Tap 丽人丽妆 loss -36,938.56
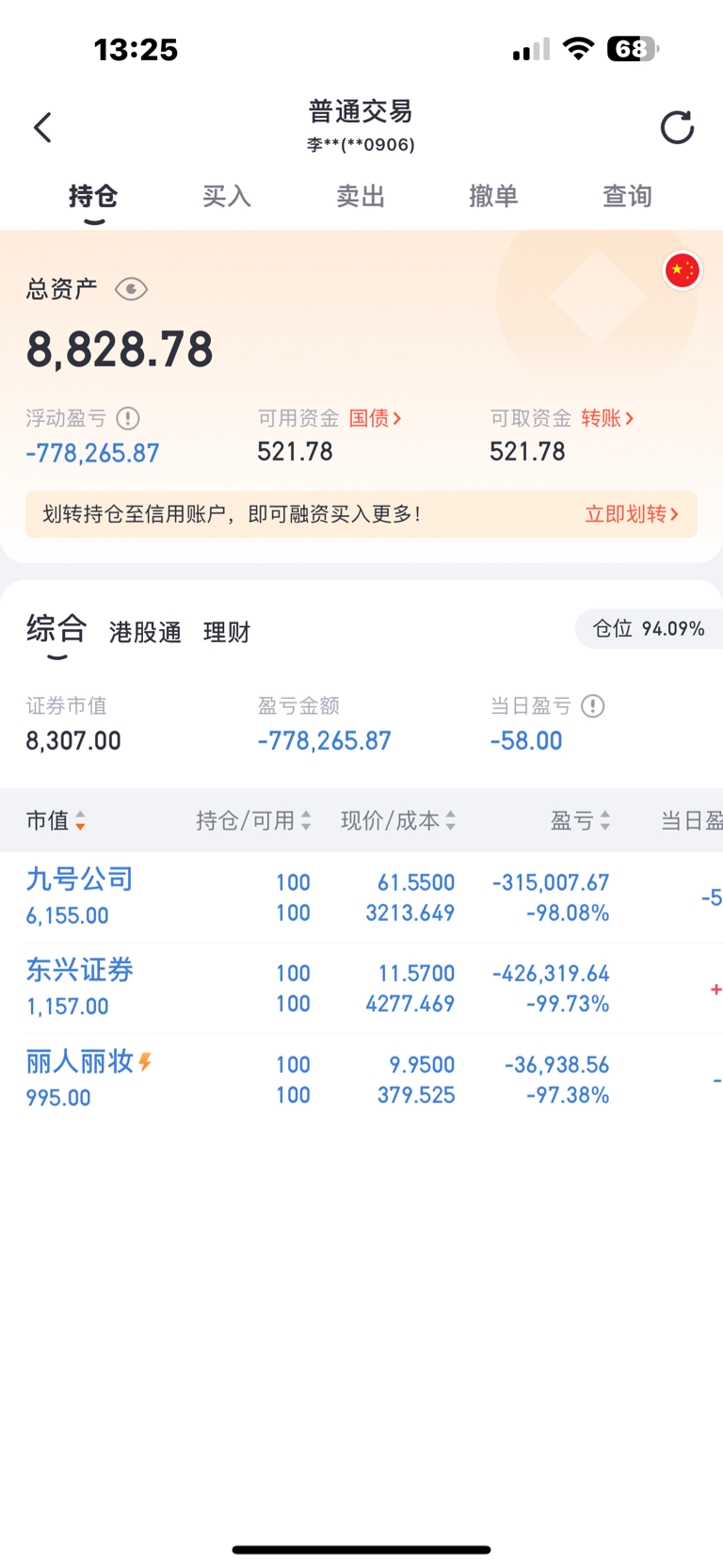This screenshot has width=723, height=1568. coord(557,1064)
